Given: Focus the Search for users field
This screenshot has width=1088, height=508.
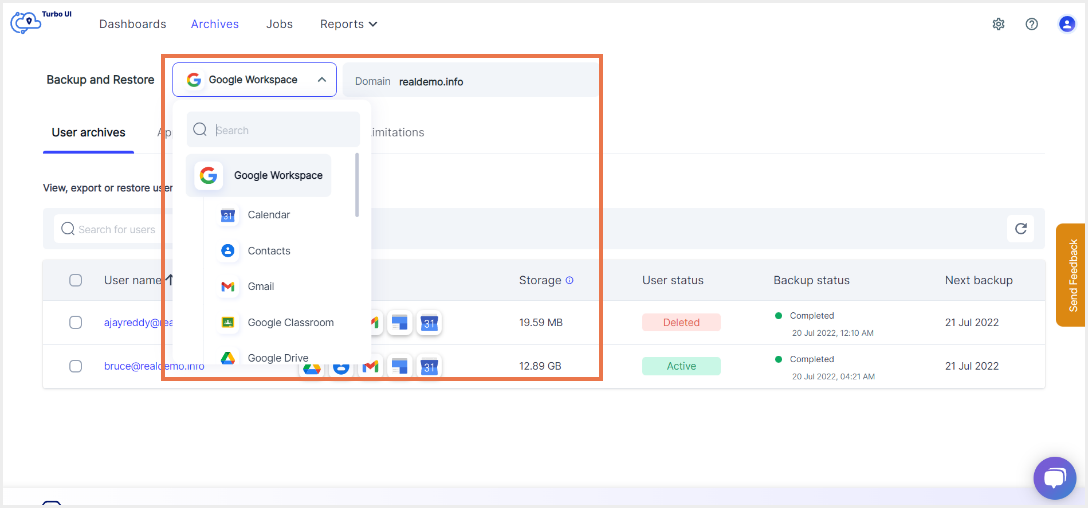Looking at the screenshot, I should coord(114,229).
